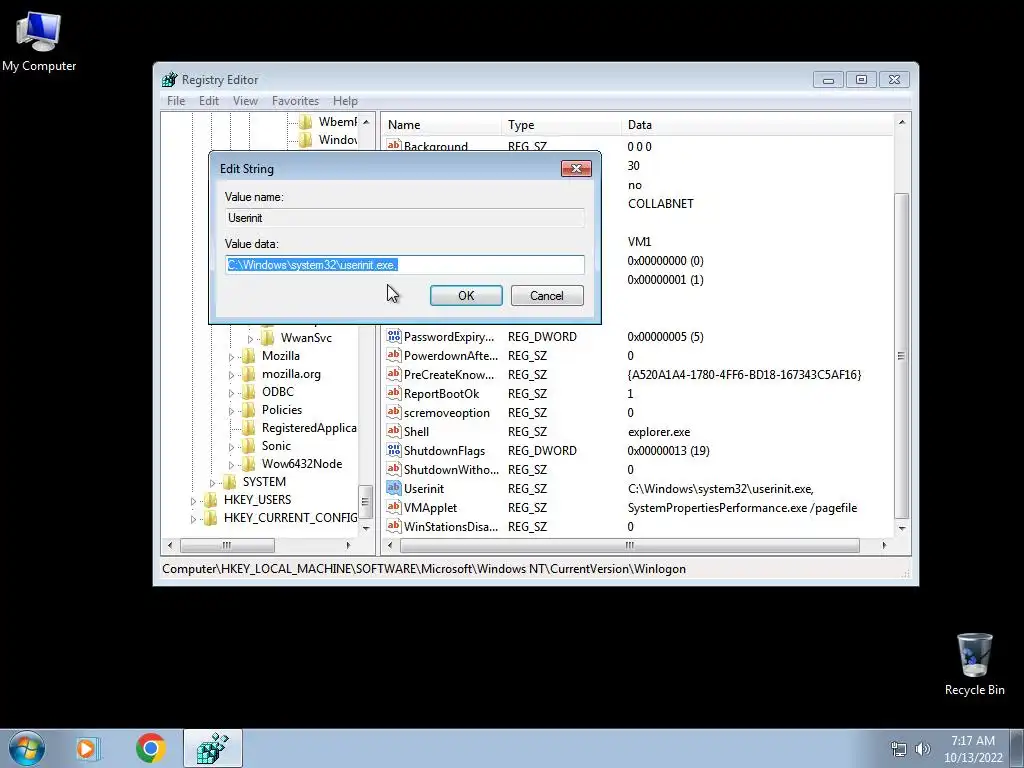Expand the WwanSvc tree node

pos(250,339)
